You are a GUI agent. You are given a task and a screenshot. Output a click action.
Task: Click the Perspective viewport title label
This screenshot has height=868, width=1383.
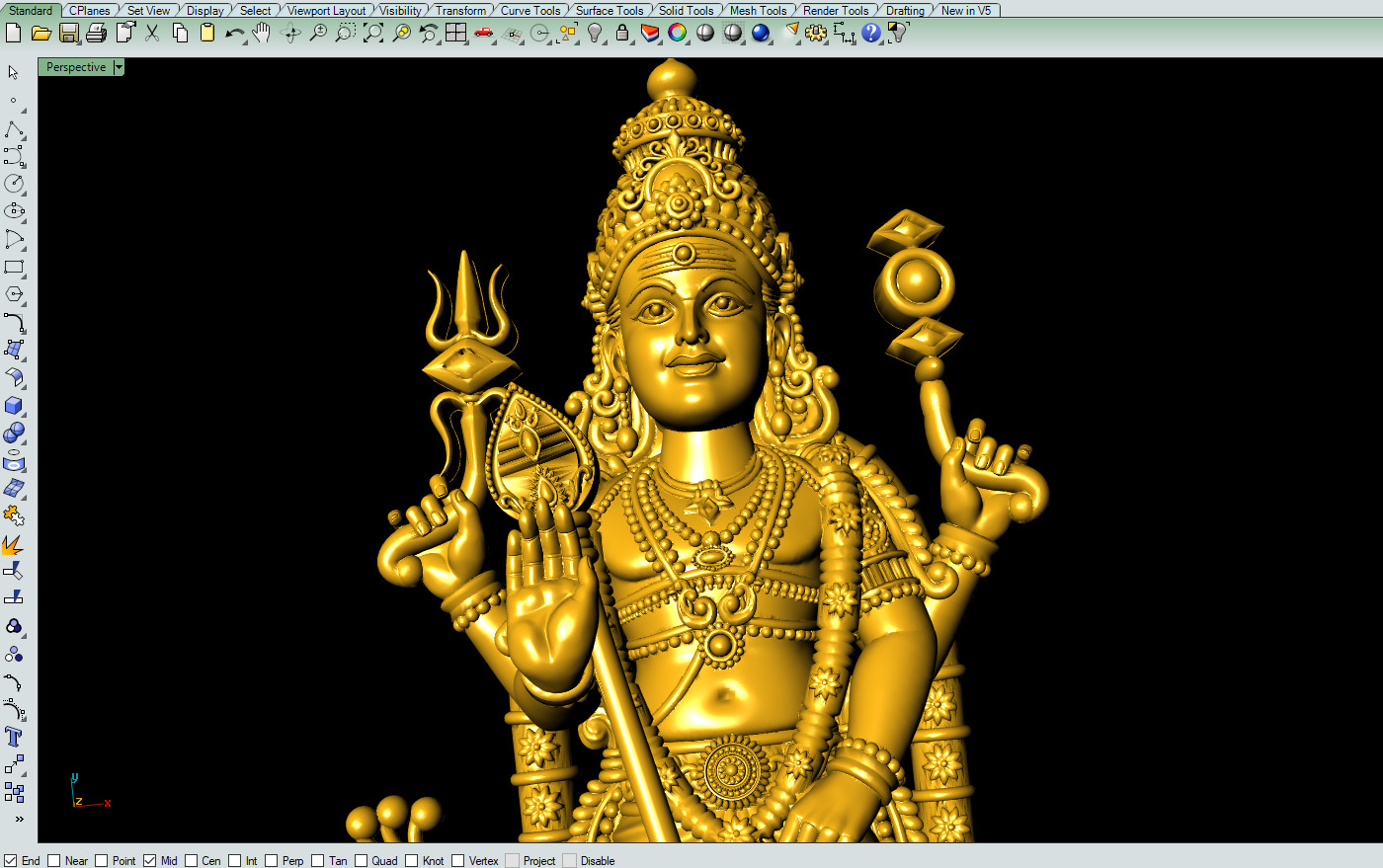point(76,67)
